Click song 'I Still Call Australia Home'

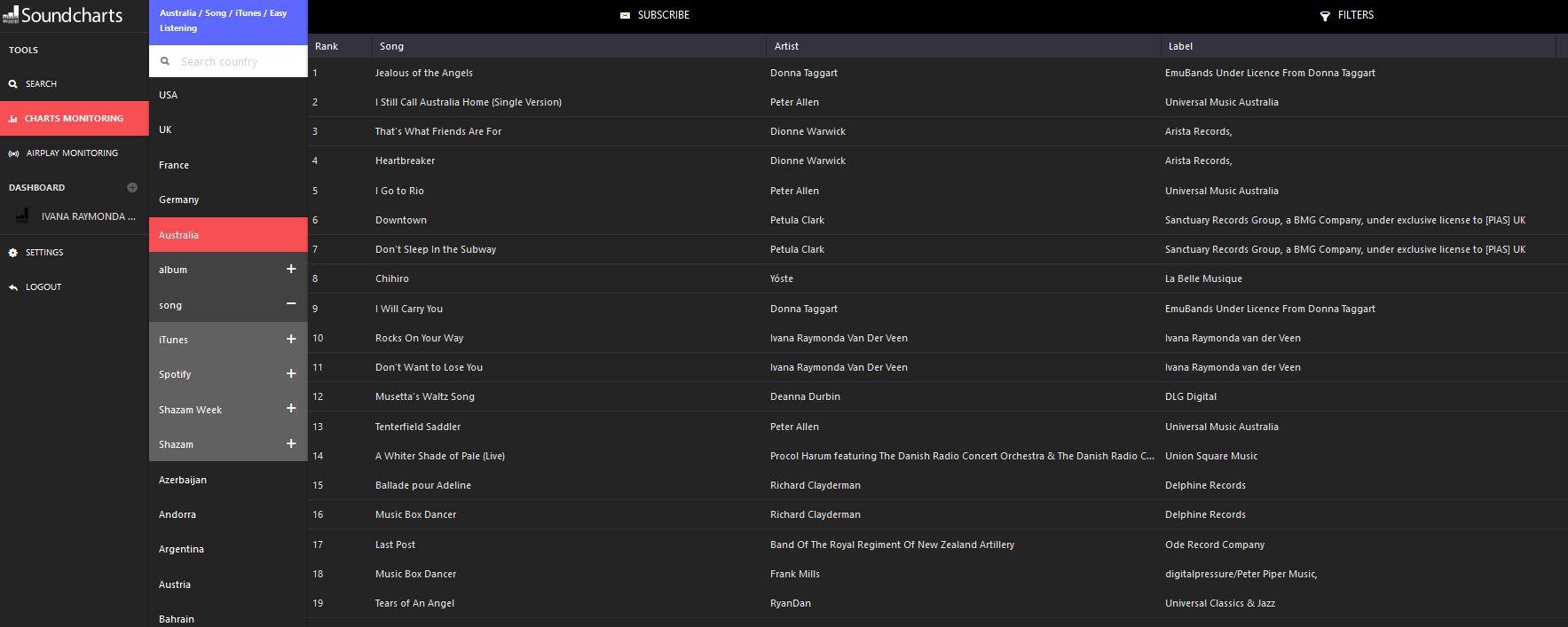tap(469, 102)
